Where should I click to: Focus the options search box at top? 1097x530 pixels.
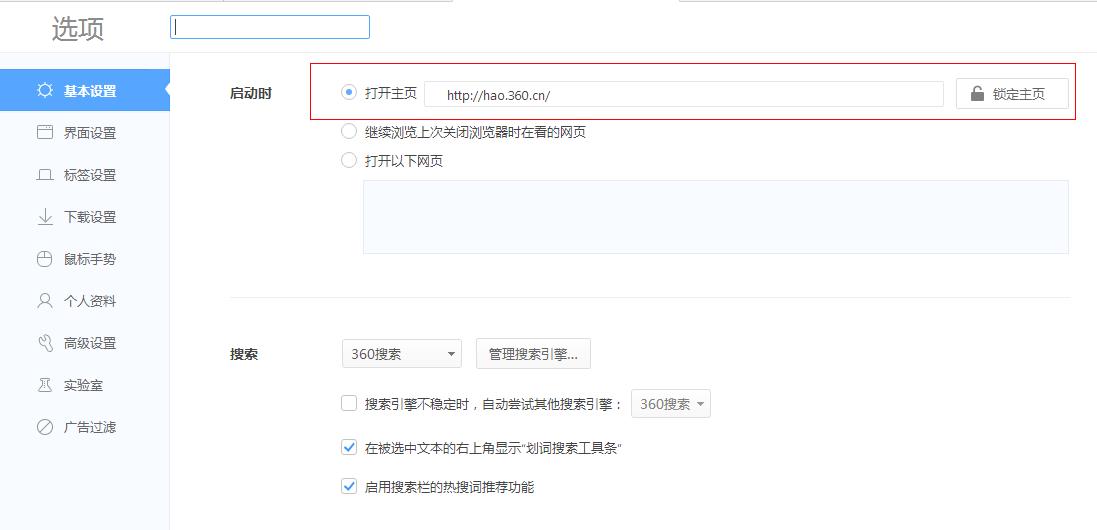(x=269, y=27)
